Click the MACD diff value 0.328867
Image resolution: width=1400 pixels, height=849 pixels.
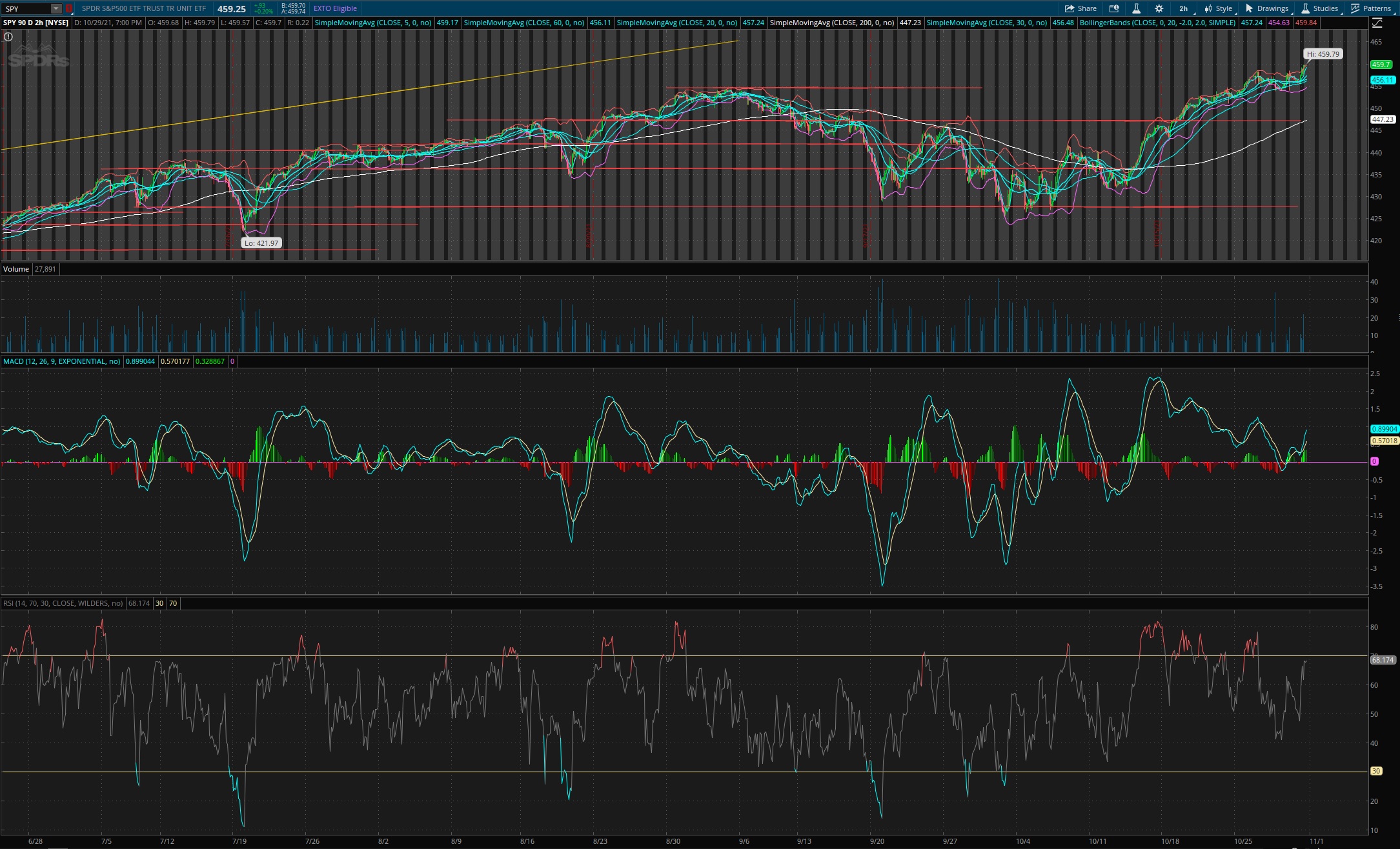tap(210, 361)
